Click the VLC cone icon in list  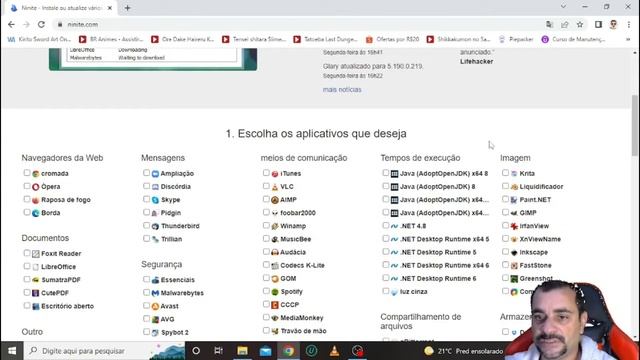[275, 187]
